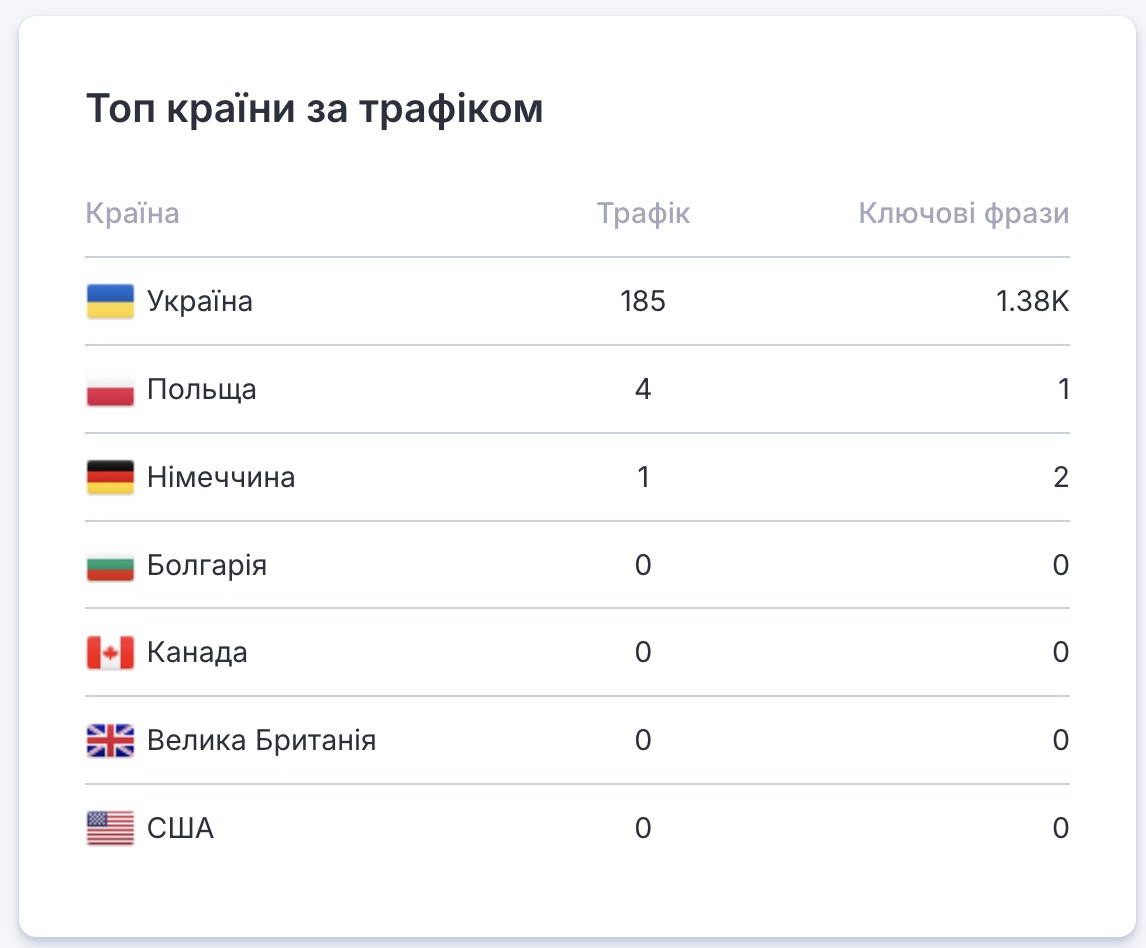Click Ukraine's key phrases value 1.38K
The height and width of the screenshot is (948, 1146).
1033,301
